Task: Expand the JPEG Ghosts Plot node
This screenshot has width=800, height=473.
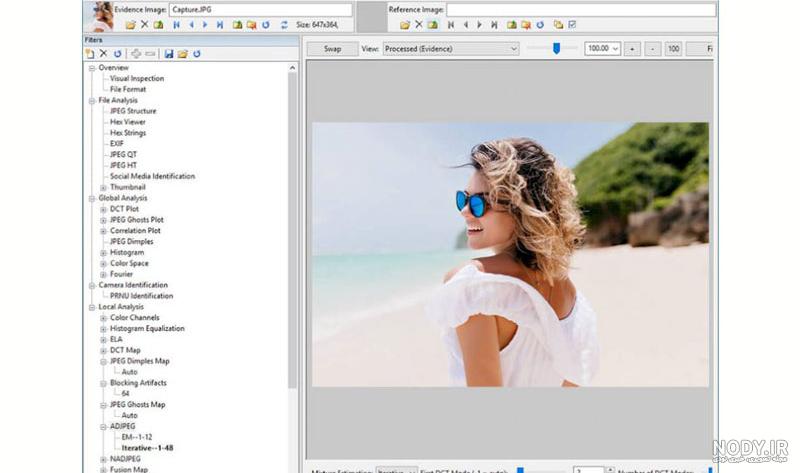Action: tap(104, 220)
